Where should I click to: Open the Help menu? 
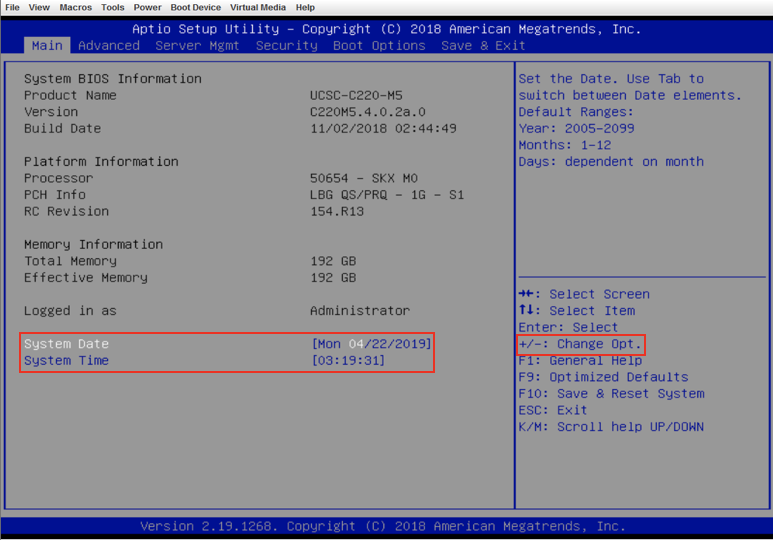tap(305, 7)
